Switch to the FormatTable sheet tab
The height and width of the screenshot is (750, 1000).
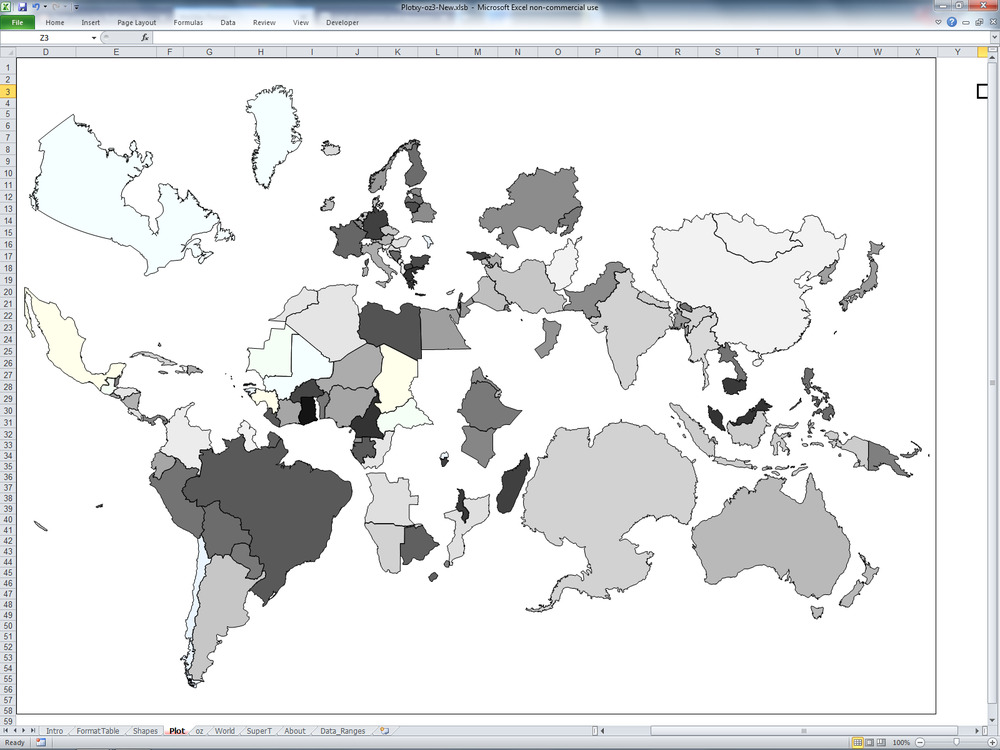pyautogui.click(x=98, y=731)
